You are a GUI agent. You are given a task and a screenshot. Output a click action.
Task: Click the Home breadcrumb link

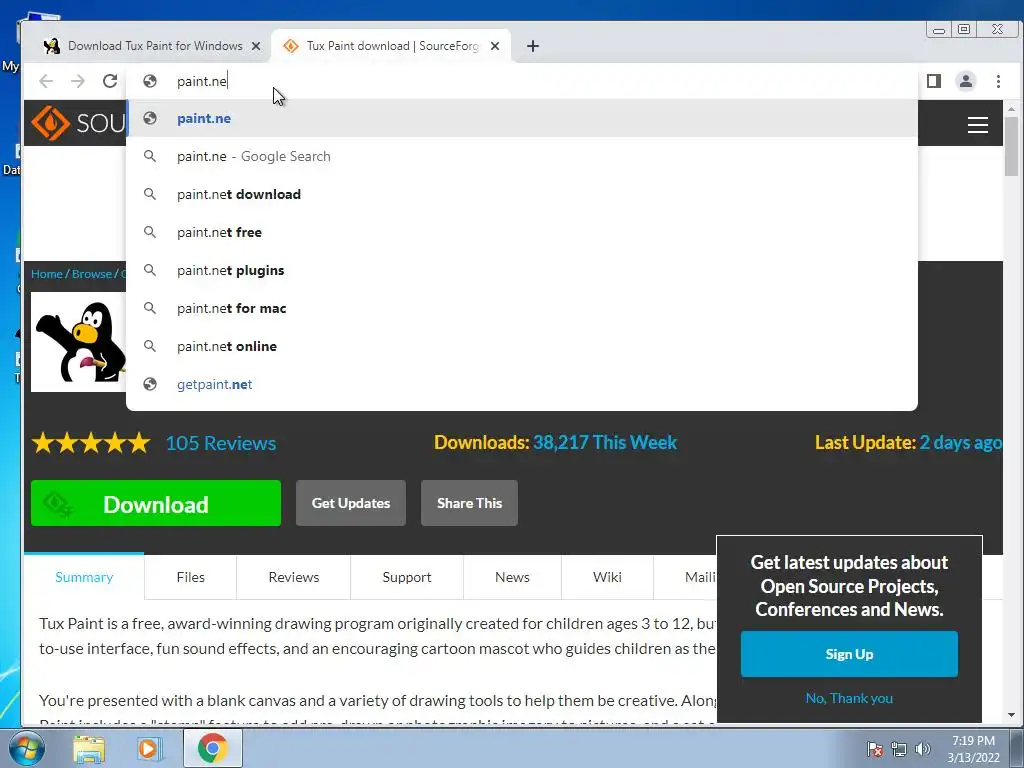pos(46,274)
